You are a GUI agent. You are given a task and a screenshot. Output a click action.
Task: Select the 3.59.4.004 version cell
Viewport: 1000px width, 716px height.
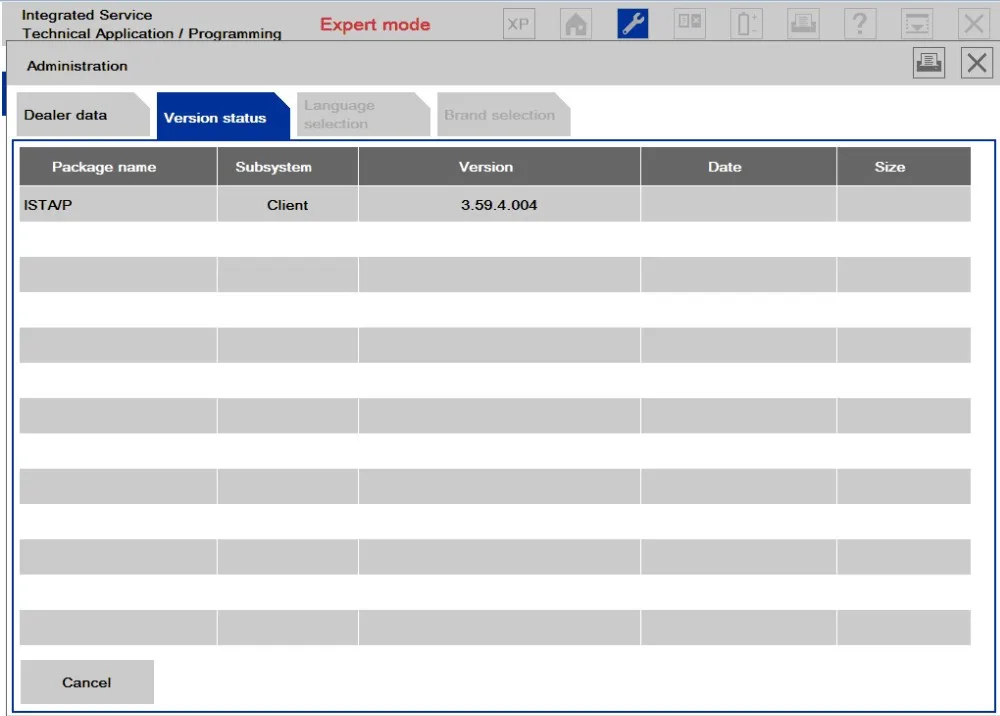point(499,204)
